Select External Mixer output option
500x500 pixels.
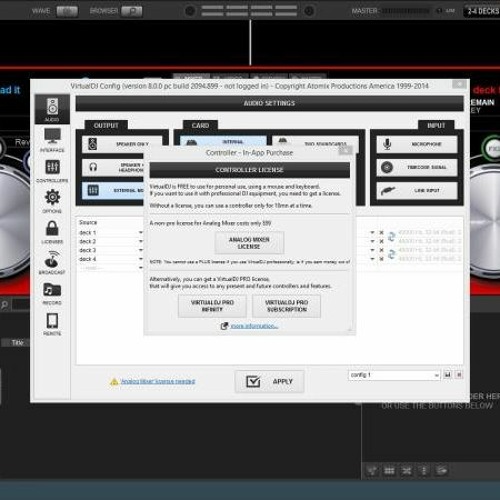(x=113, y=190)
